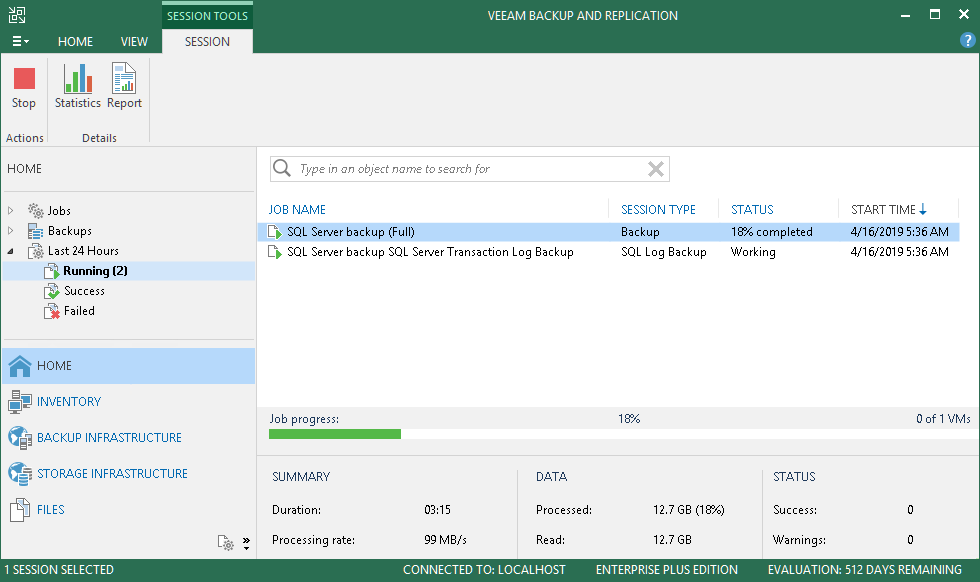Select the Running (2) node
980x582 pixels.
point(95,271)
